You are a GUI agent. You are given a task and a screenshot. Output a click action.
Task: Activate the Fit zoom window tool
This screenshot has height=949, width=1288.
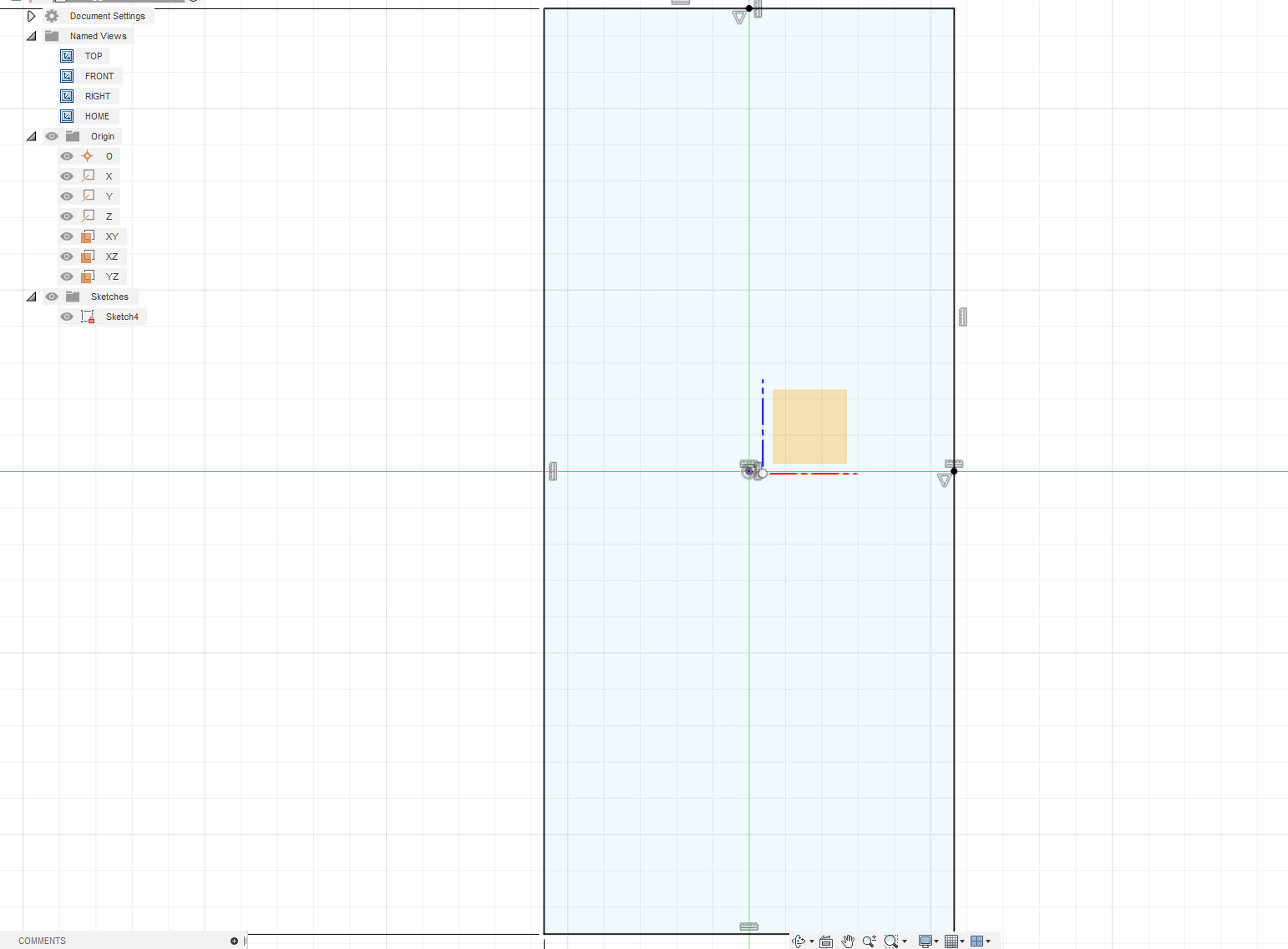click(x=890, y=941)
